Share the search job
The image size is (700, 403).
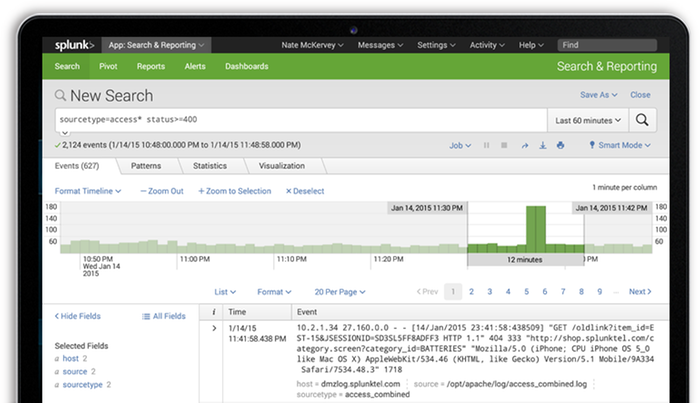pyautogui.click(x=525, y=145)
